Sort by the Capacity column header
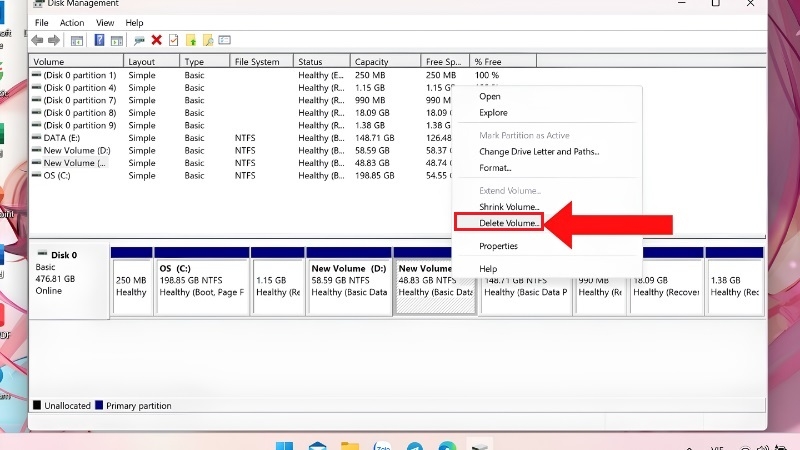Screen dimensions: 800x450 [386, 61]
